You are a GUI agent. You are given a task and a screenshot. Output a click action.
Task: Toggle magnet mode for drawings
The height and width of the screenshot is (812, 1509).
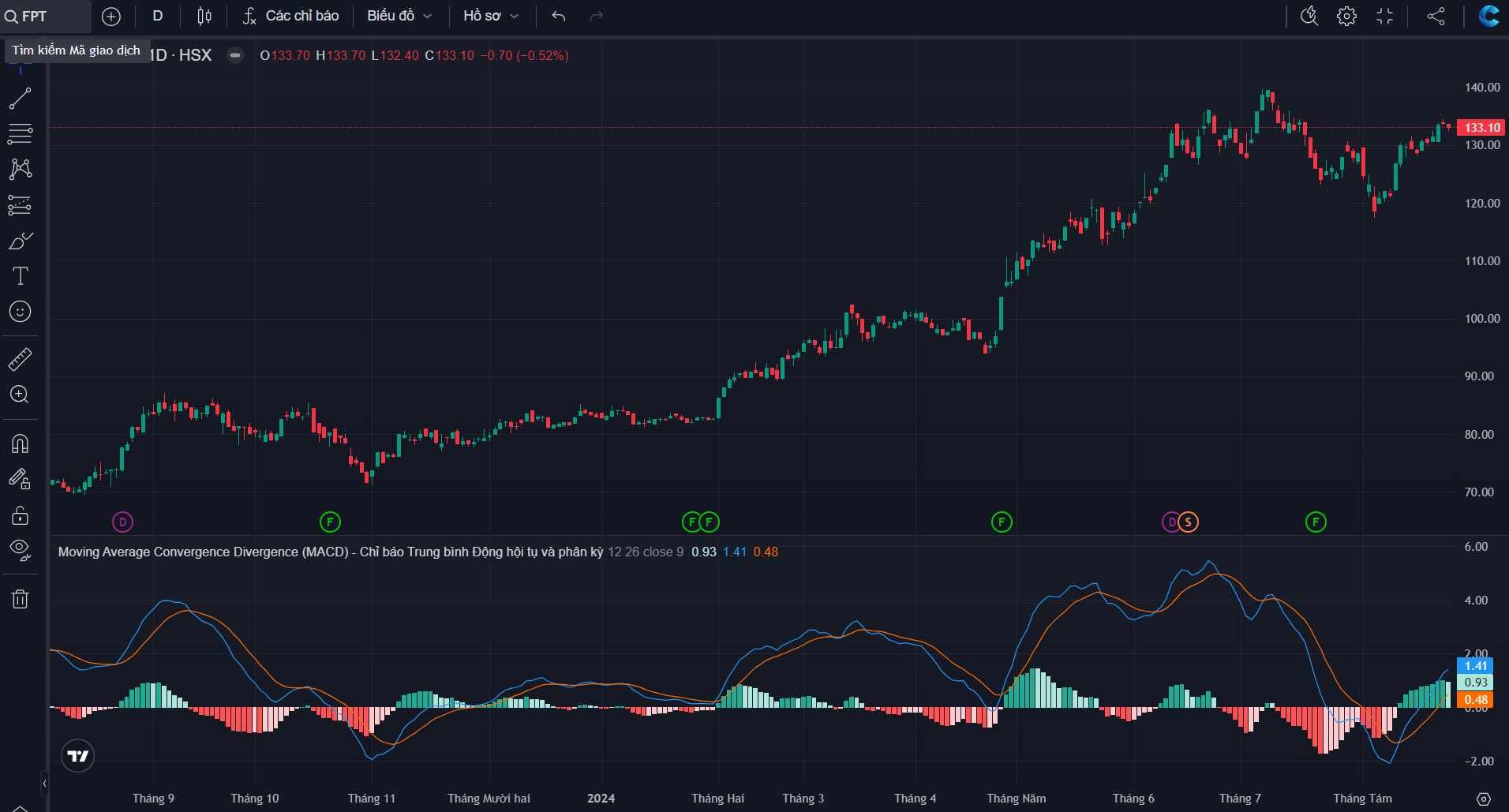click(20, 443)
